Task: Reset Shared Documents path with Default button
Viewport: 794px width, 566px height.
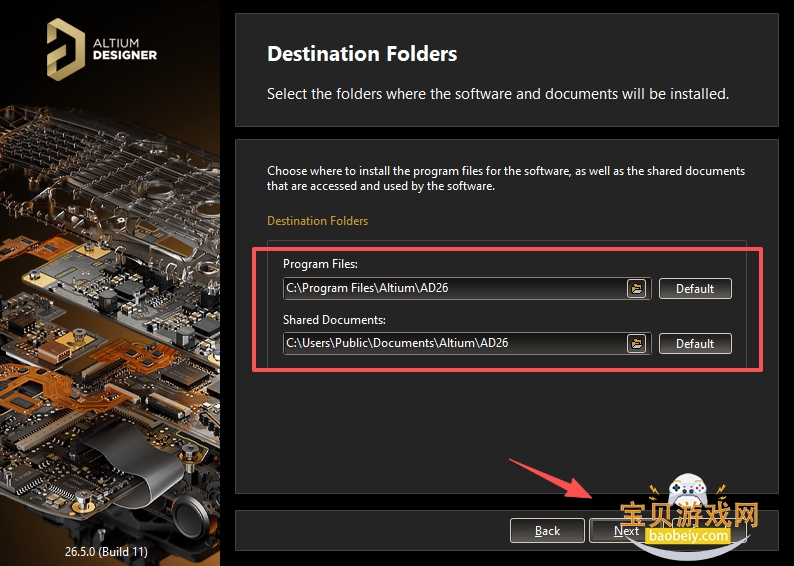Action: pyautogui.click(x=695, y=344)
